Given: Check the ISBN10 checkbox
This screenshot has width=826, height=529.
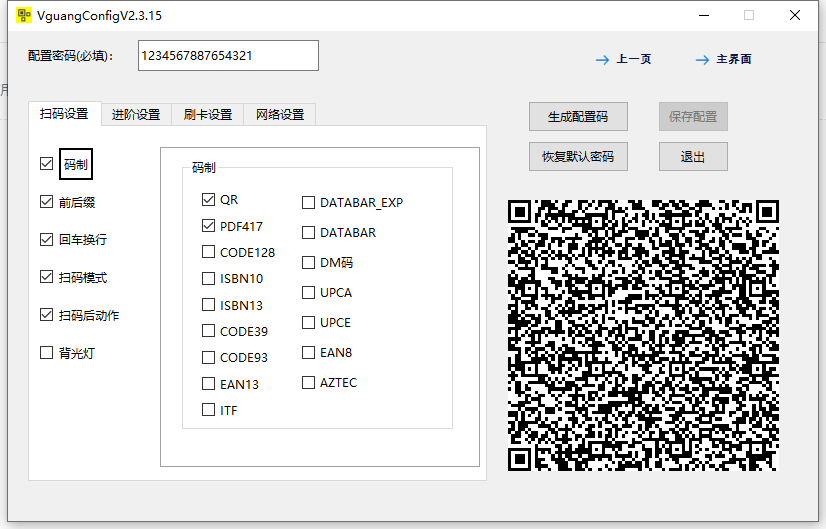Looking at the screenshot, I should (x=209, y=278).
